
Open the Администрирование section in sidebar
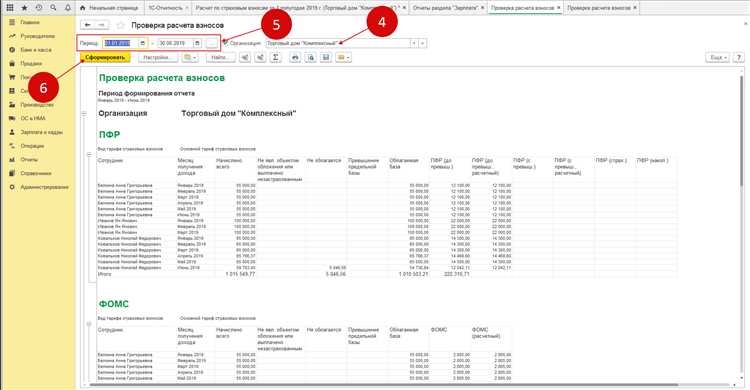[44, 187]
